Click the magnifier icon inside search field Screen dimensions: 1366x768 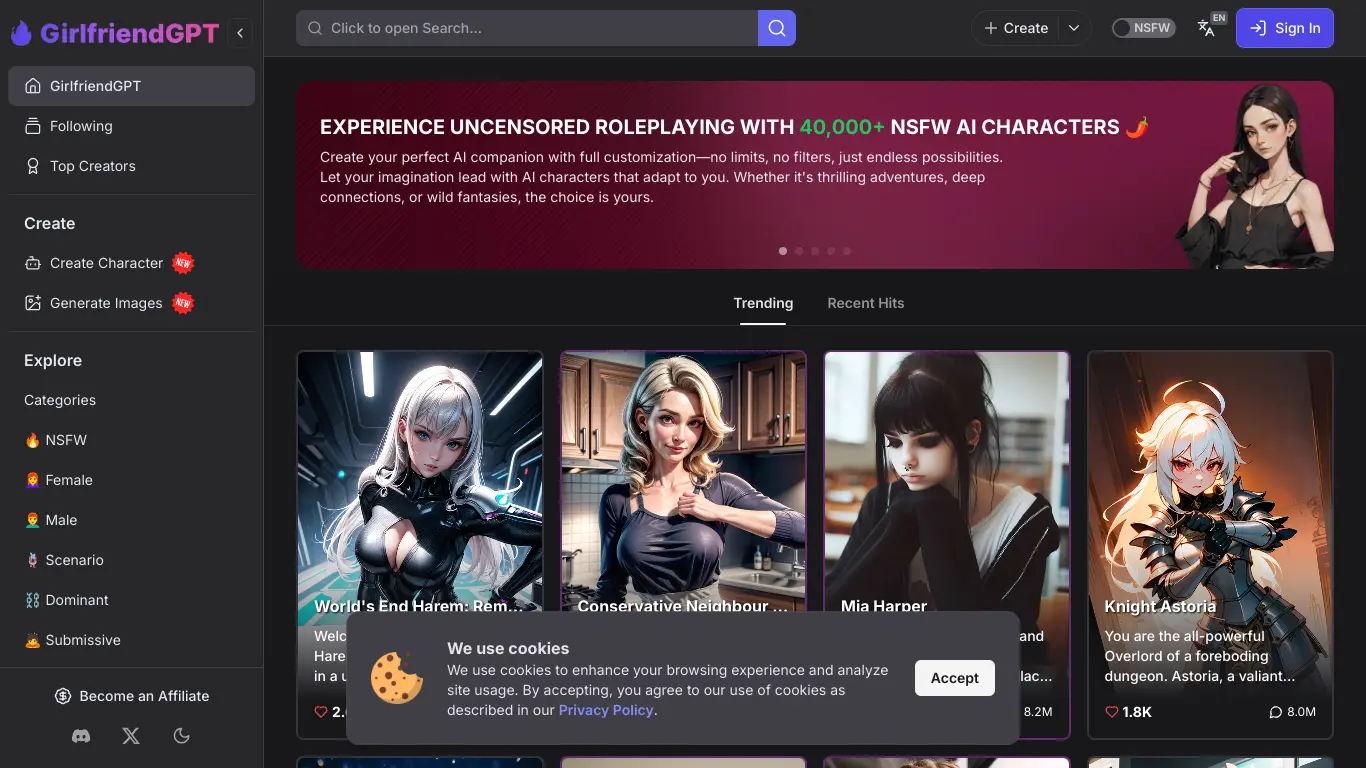tap(316, 28)
